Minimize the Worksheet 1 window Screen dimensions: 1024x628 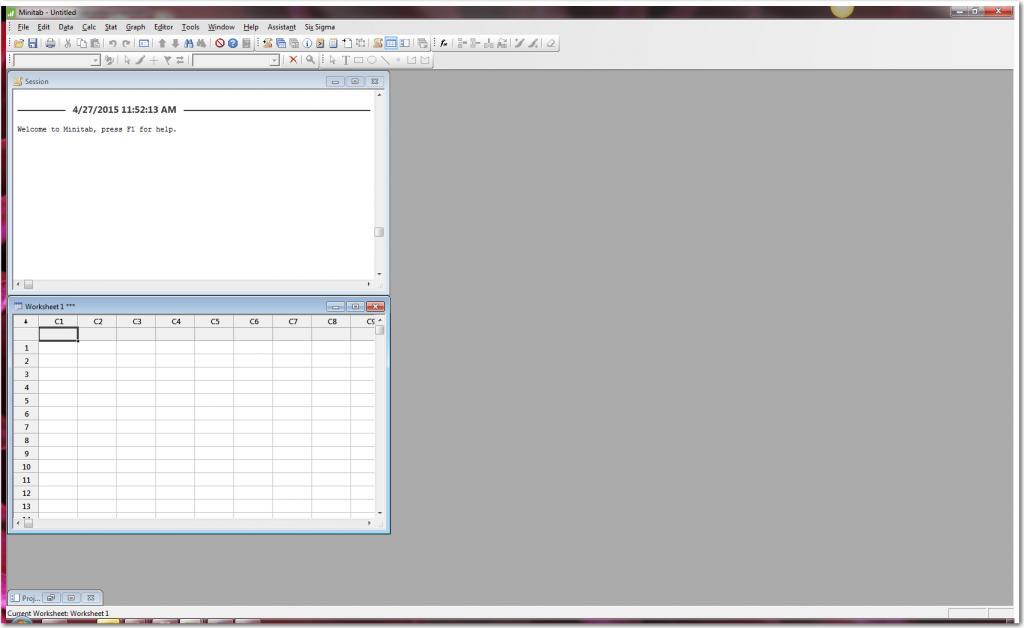tap(335, 306)
